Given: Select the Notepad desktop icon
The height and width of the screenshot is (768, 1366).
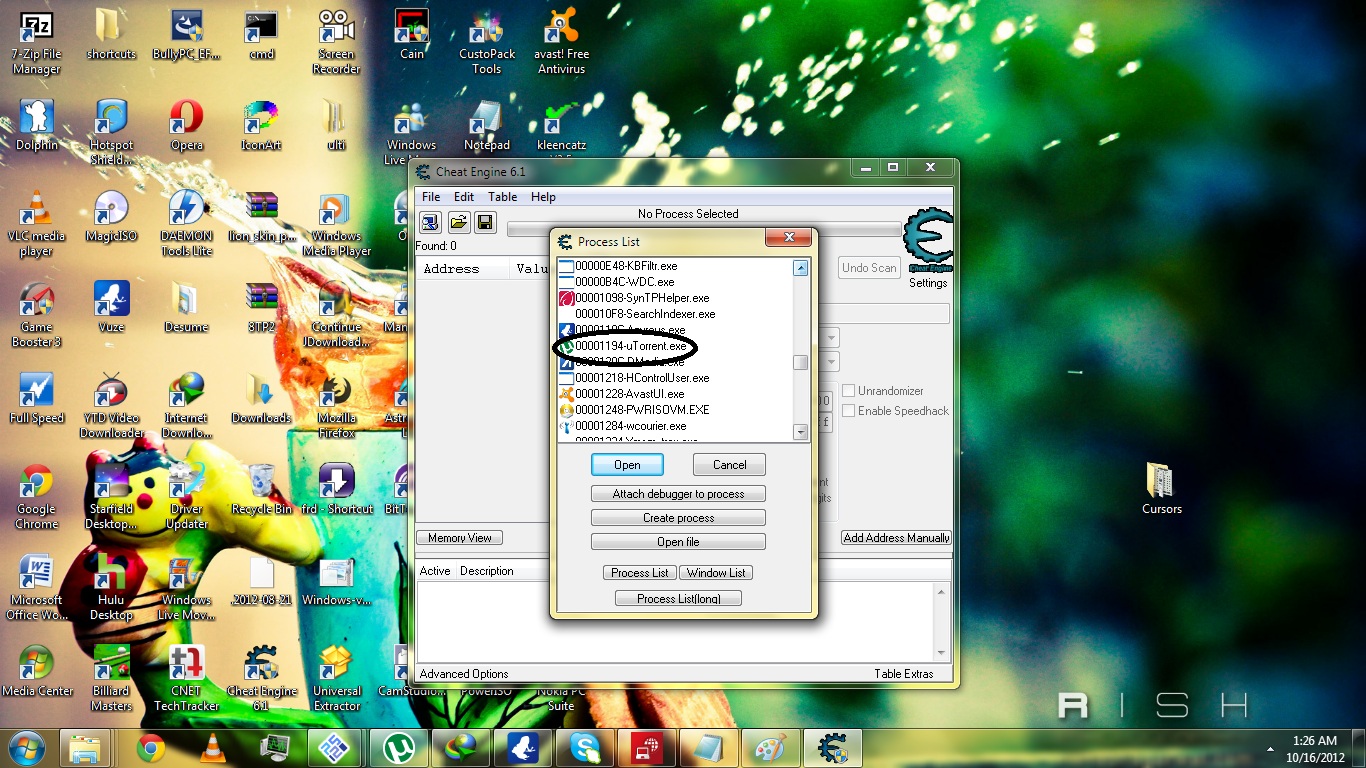Looking at the screenshot, I should [487, 126].
